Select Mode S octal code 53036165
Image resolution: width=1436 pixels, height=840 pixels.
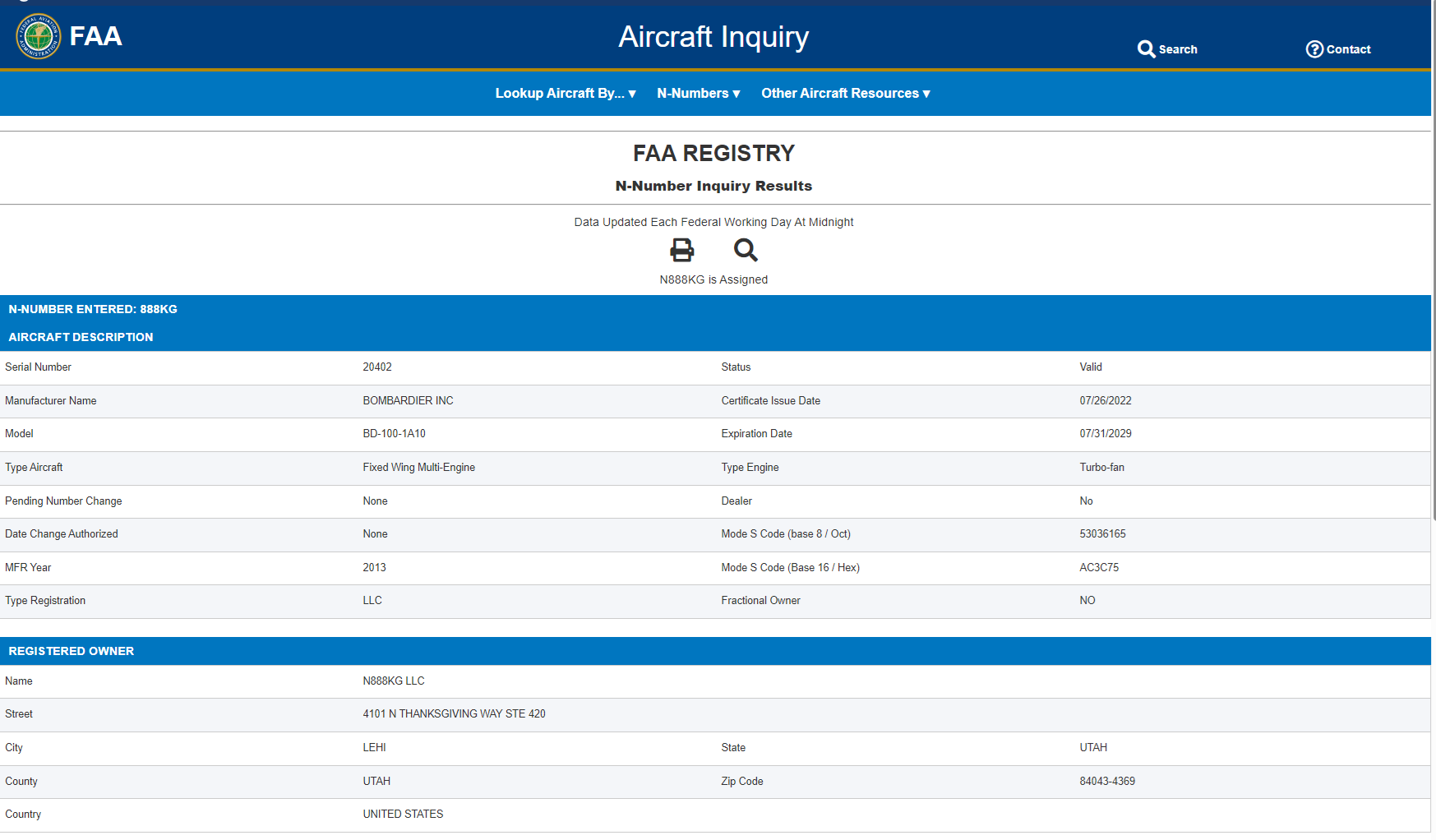click(x=1103, y=534)
